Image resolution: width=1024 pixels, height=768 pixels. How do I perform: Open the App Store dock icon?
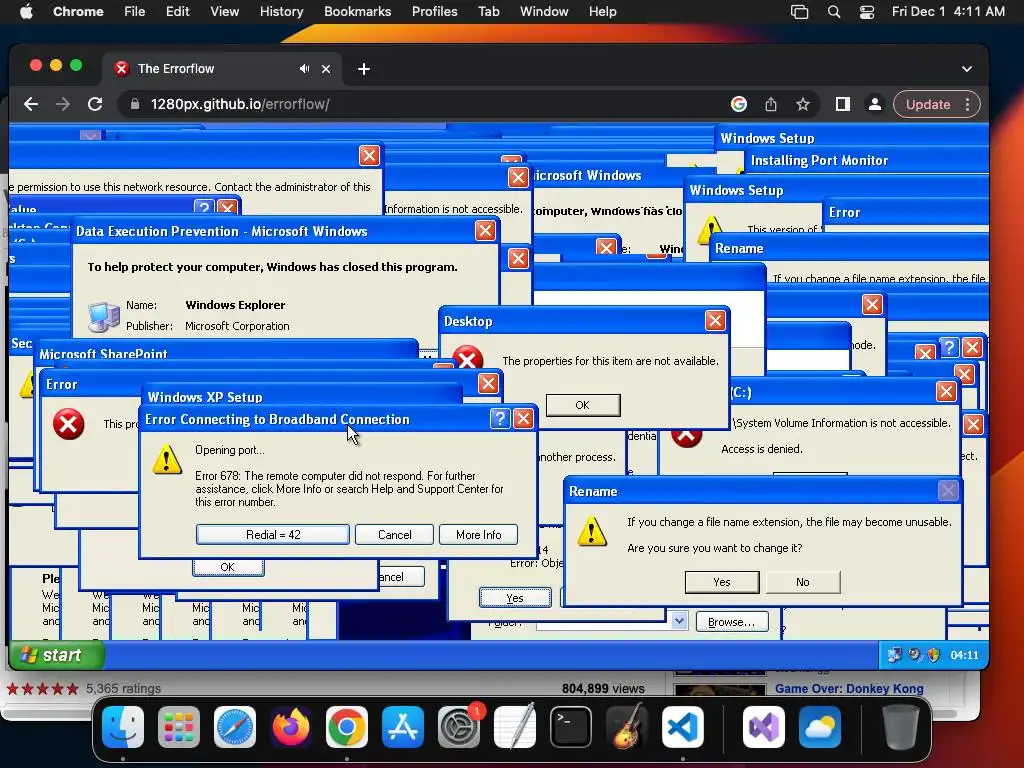pos(403,727)
